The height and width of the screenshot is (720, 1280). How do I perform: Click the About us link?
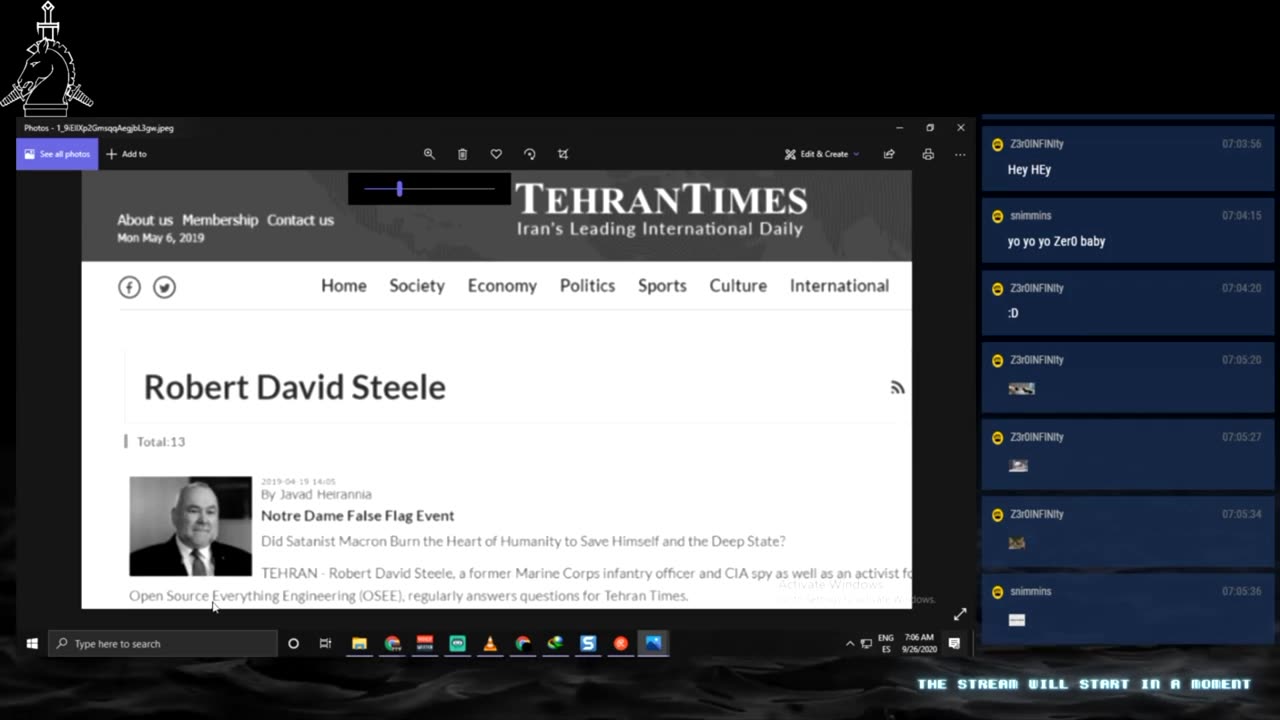coord(145,220)
